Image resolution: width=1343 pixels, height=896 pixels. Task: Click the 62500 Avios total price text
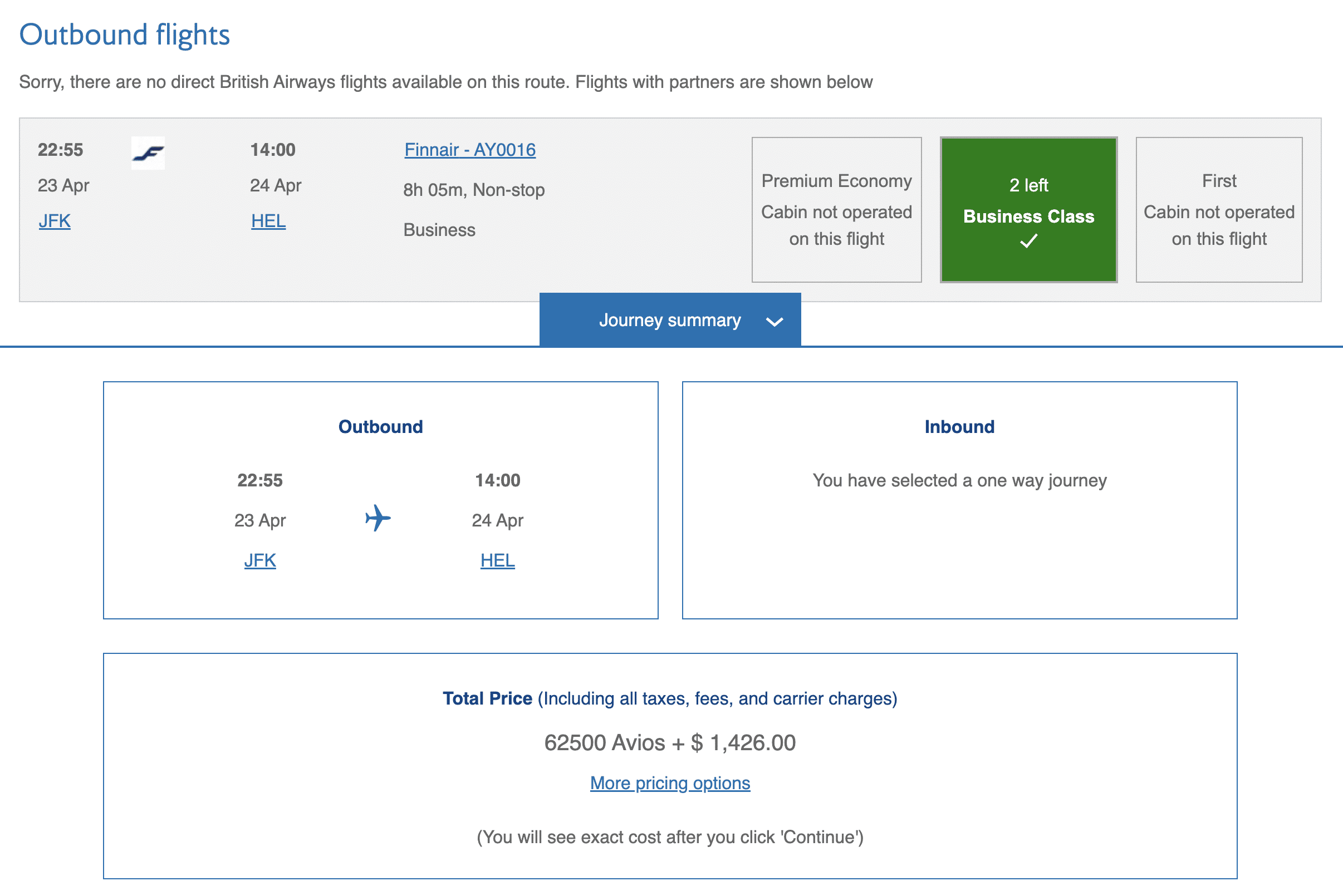click(669, 743)
